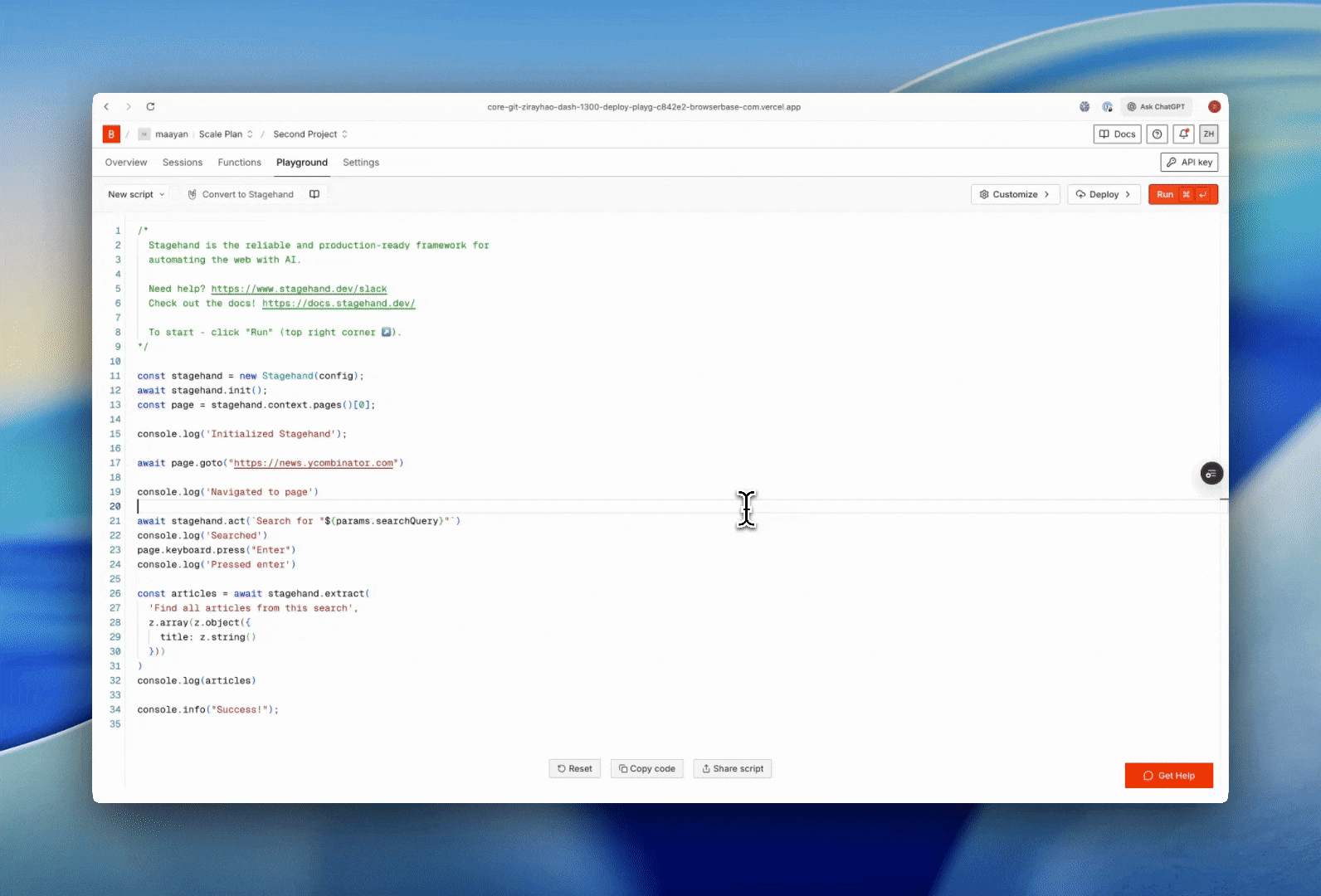The width and height of the screenshot is (1321, 896).
Task: Open notifications bell icon
Action: [x=1183, y=134]
